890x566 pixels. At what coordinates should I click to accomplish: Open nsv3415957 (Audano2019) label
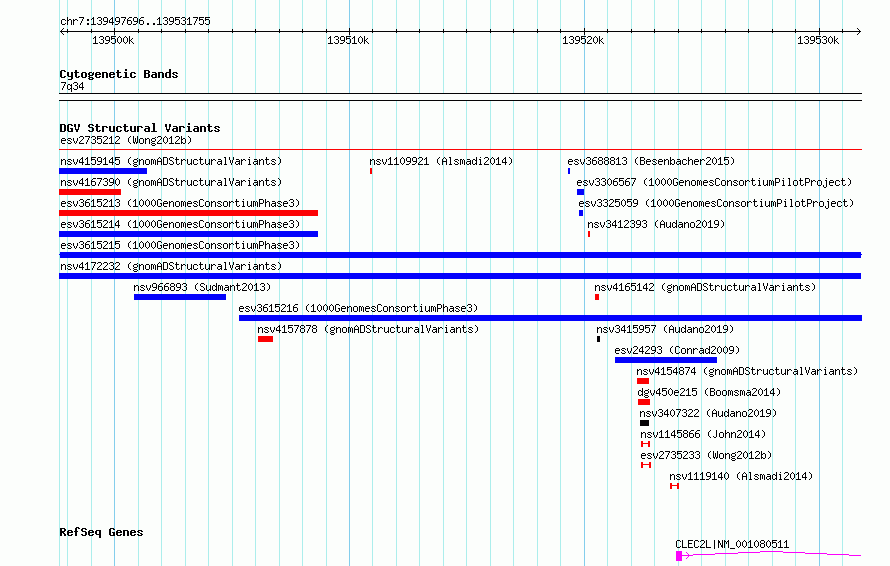(665, 329)
